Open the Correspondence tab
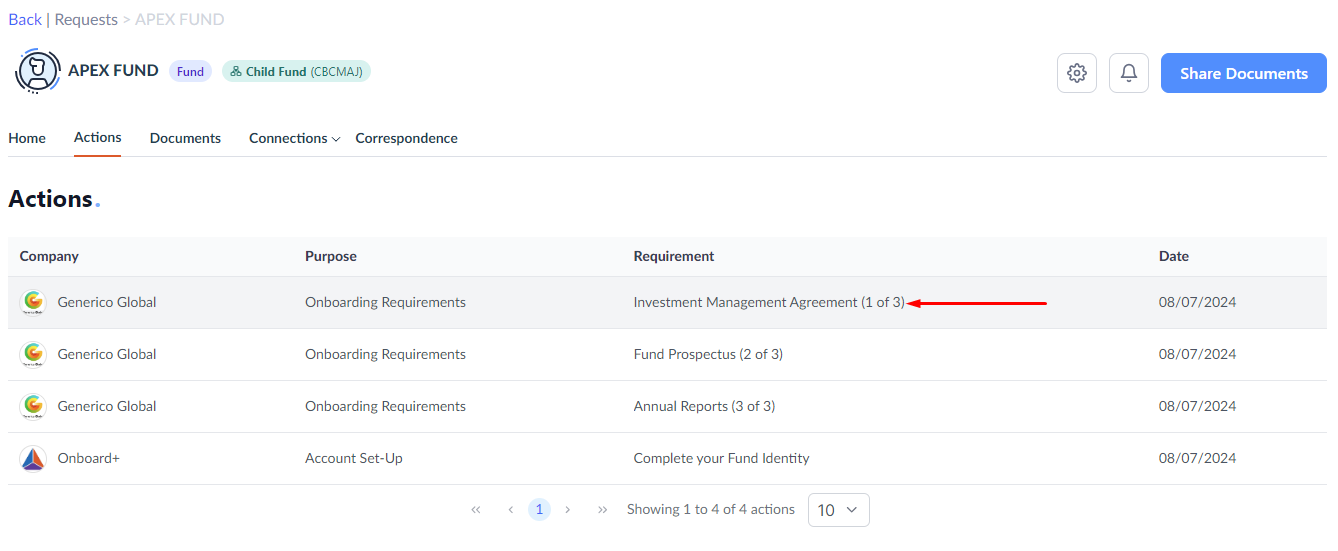The image size is (1338, 551). 406,138
